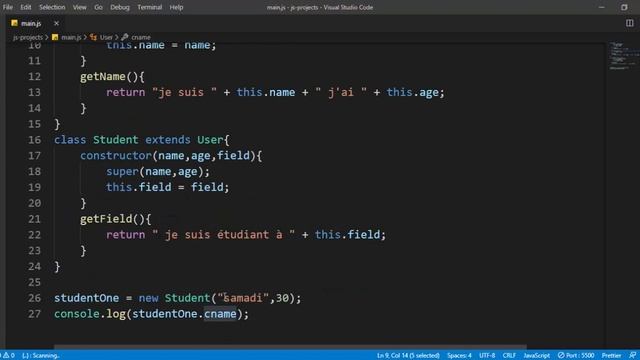
Task: Click super on line 18
Action: [x=122, y=171]
